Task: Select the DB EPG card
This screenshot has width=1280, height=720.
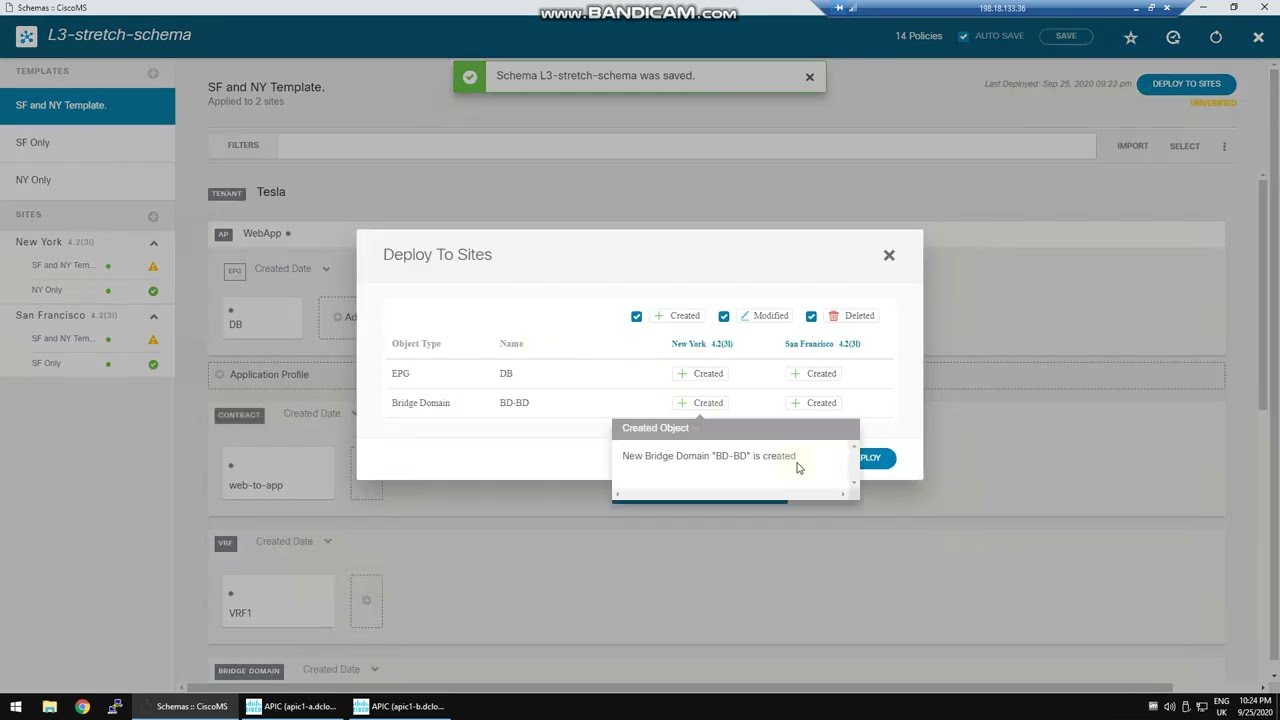Action: pos(262,317)
